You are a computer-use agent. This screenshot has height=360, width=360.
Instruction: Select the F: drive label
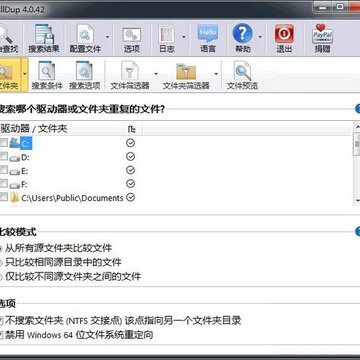tap(24, 184)
